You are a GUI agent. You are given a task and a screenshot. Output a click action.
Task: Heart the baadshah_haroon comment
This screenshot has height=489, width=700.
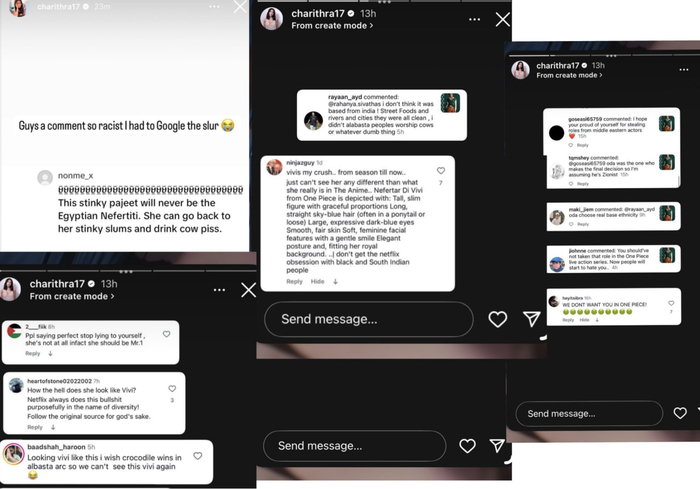197,456
